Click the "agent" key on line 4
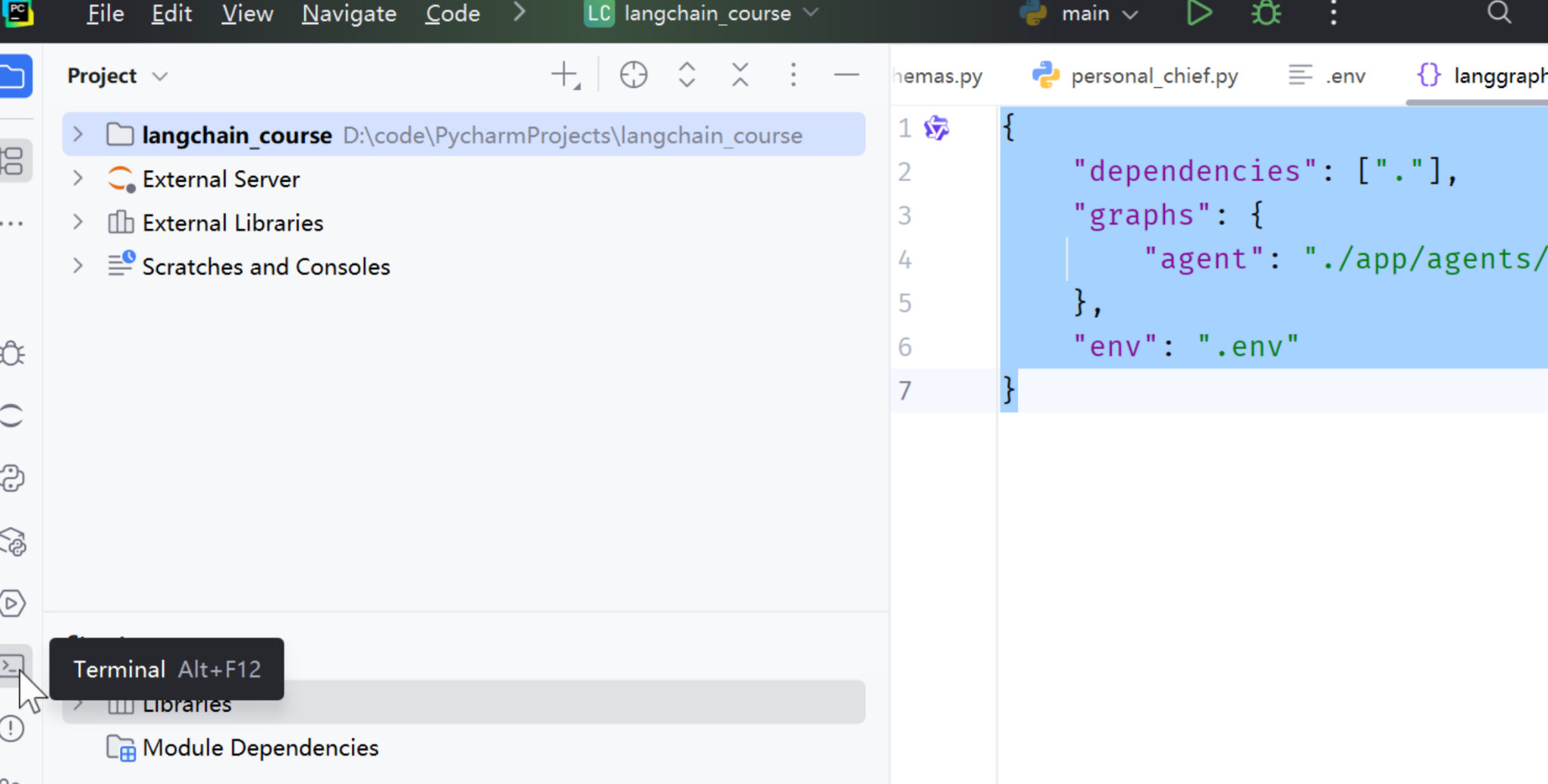This screenshot has height=784, width=1548. [1204, 259]
